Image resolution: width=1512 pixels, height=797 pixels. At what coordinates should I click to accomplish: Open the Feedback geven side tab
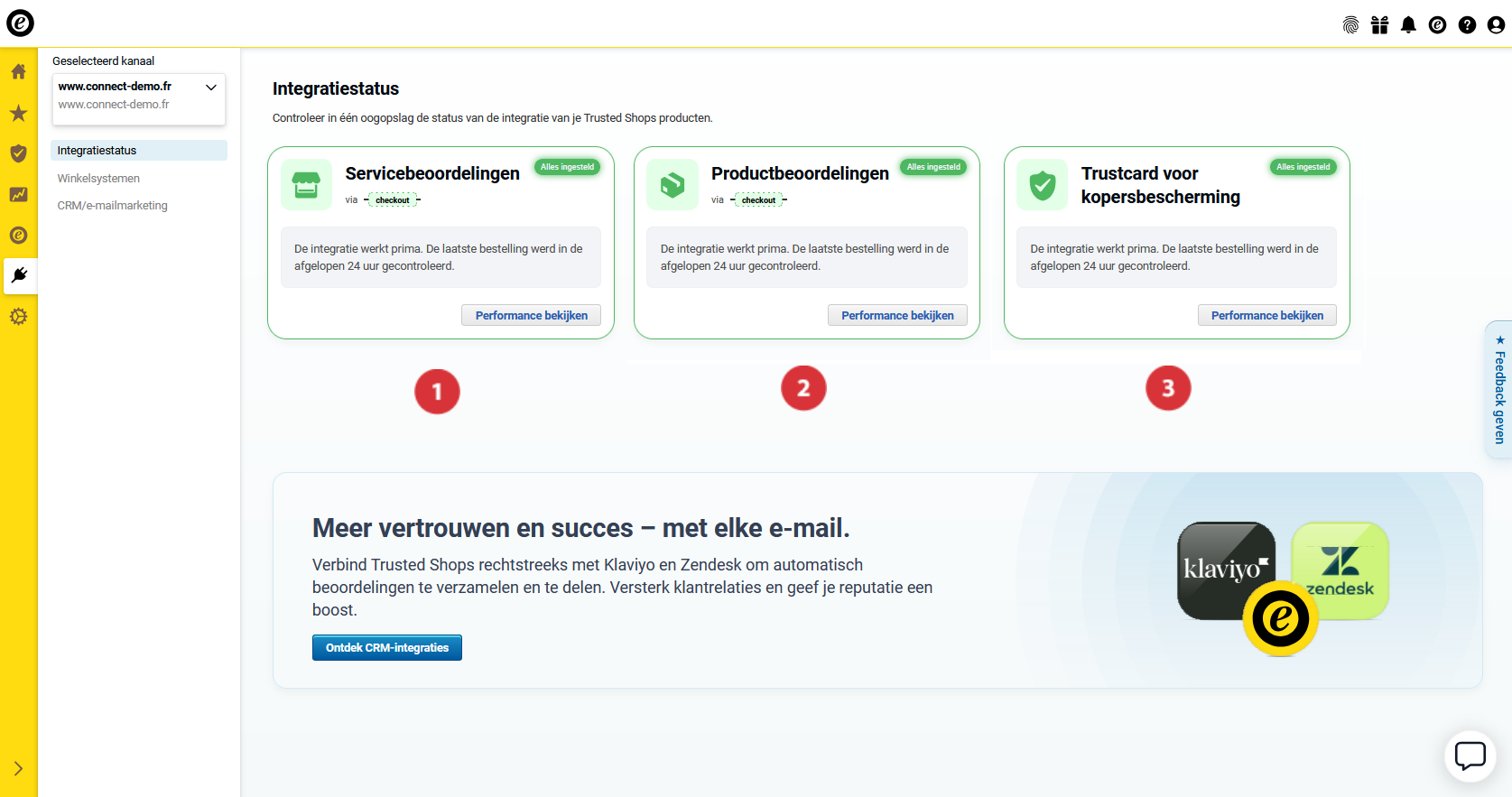(1498, 390)
